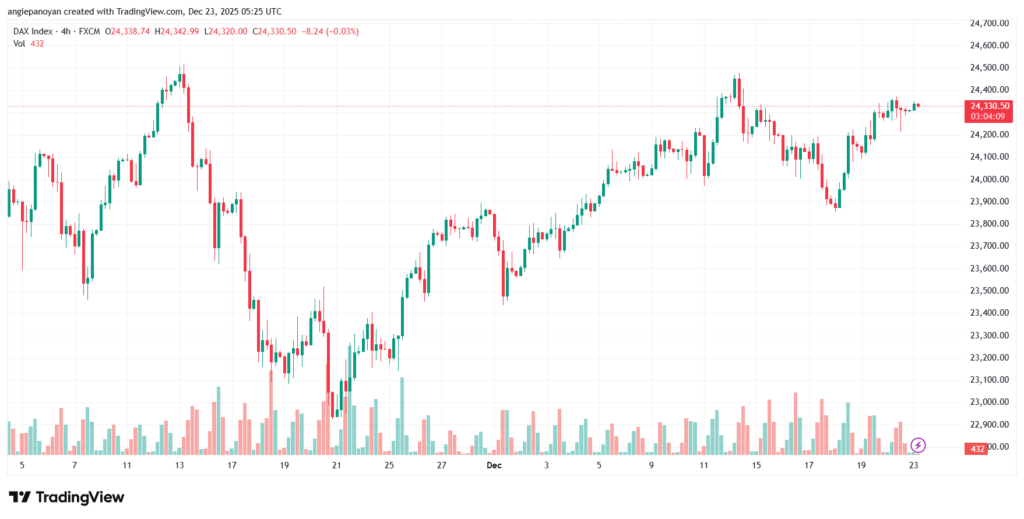The height and width of the screenshot is (519, 1024).
Task: Click the TradingView logo
Action: [67, 497]
